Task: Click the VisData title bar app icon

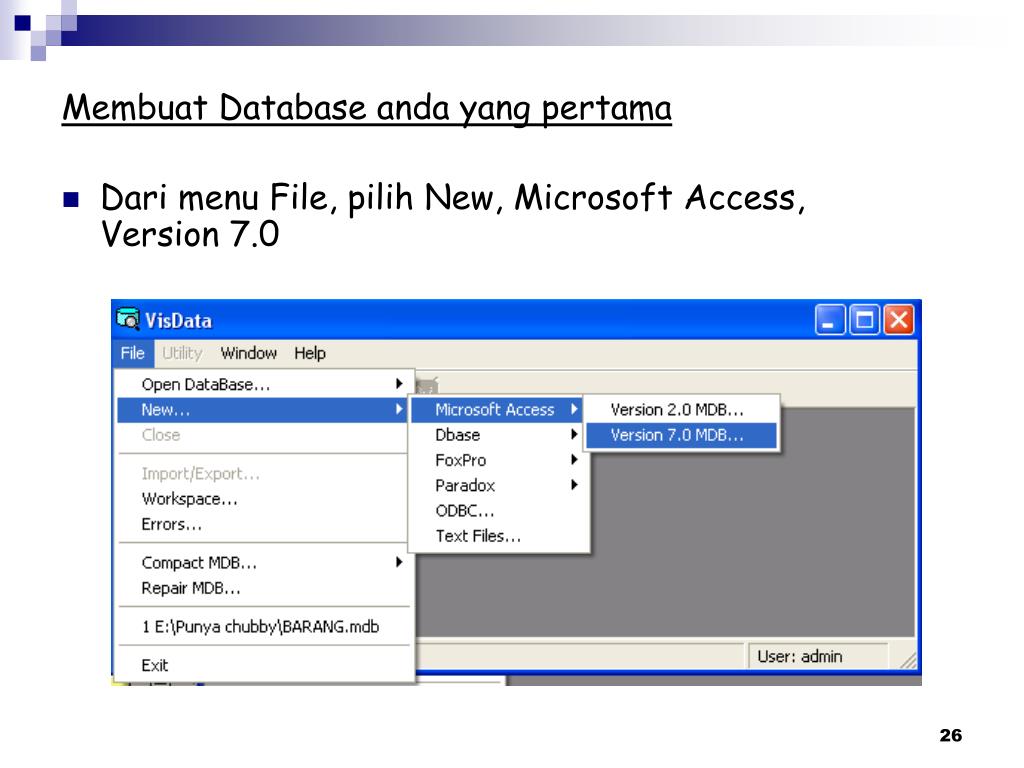Action: (128, 319)
